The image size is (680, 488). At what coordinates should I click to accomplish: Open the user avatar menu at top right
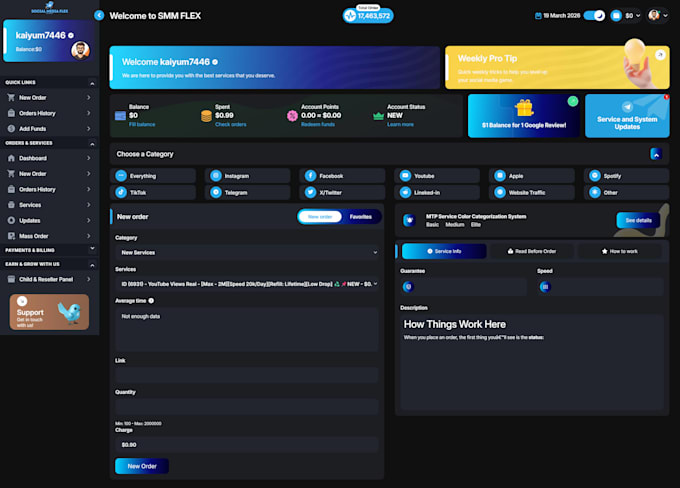(658, 16)
